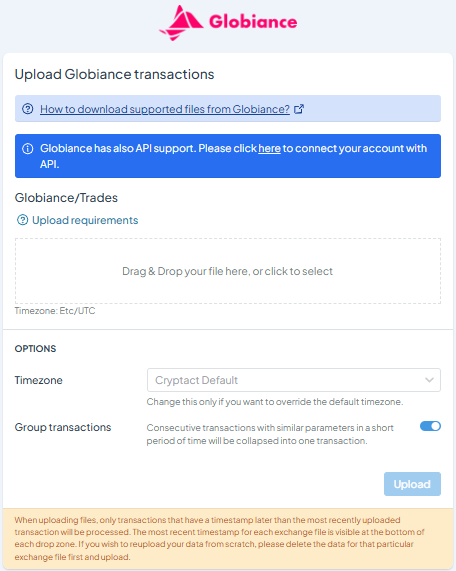Open How to download supported files link
Screen dimensions: 456x571
[x=165, y=109]
